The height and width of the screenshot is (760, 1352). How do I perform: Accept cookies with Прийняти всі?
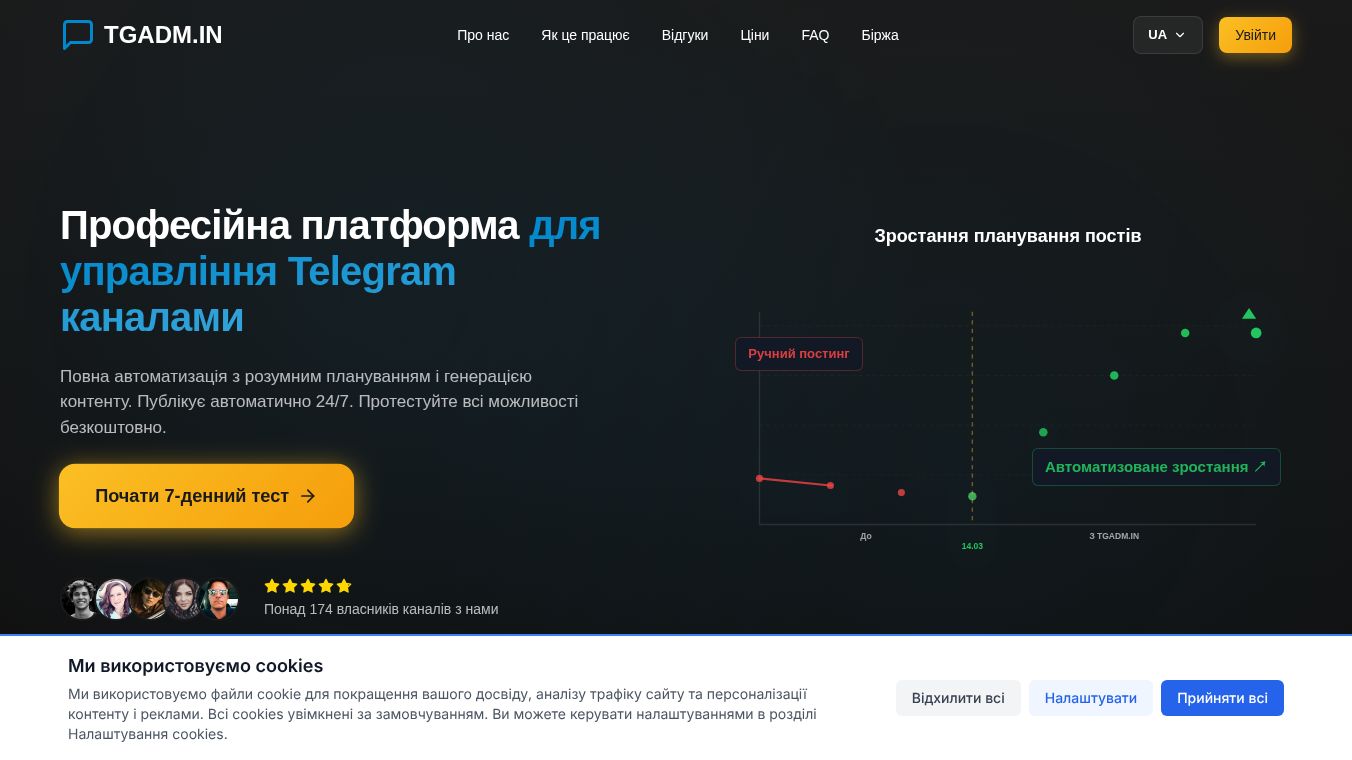click(x=1222, y=698)
